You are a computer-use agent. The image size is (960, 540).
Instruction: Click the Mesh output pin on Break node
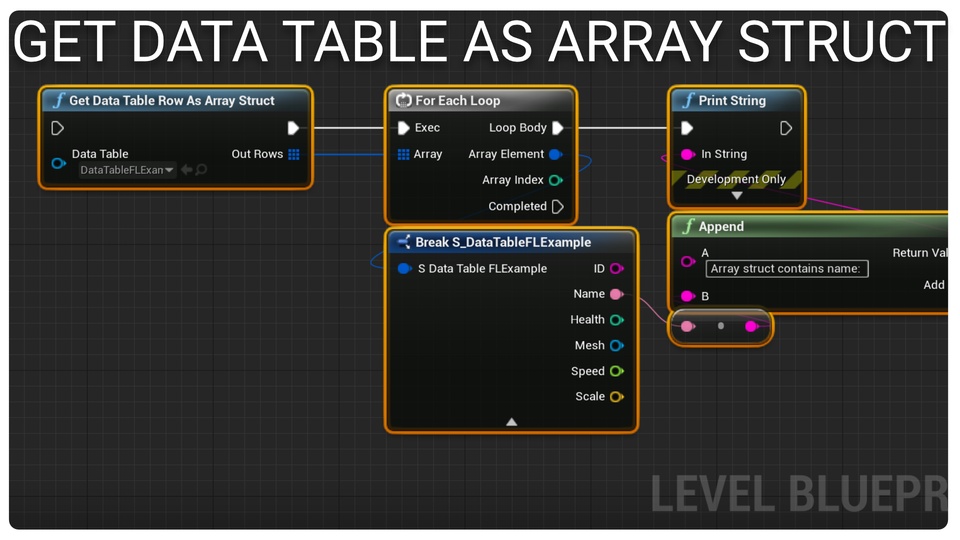pyautogui.click(x=617, y=346)
